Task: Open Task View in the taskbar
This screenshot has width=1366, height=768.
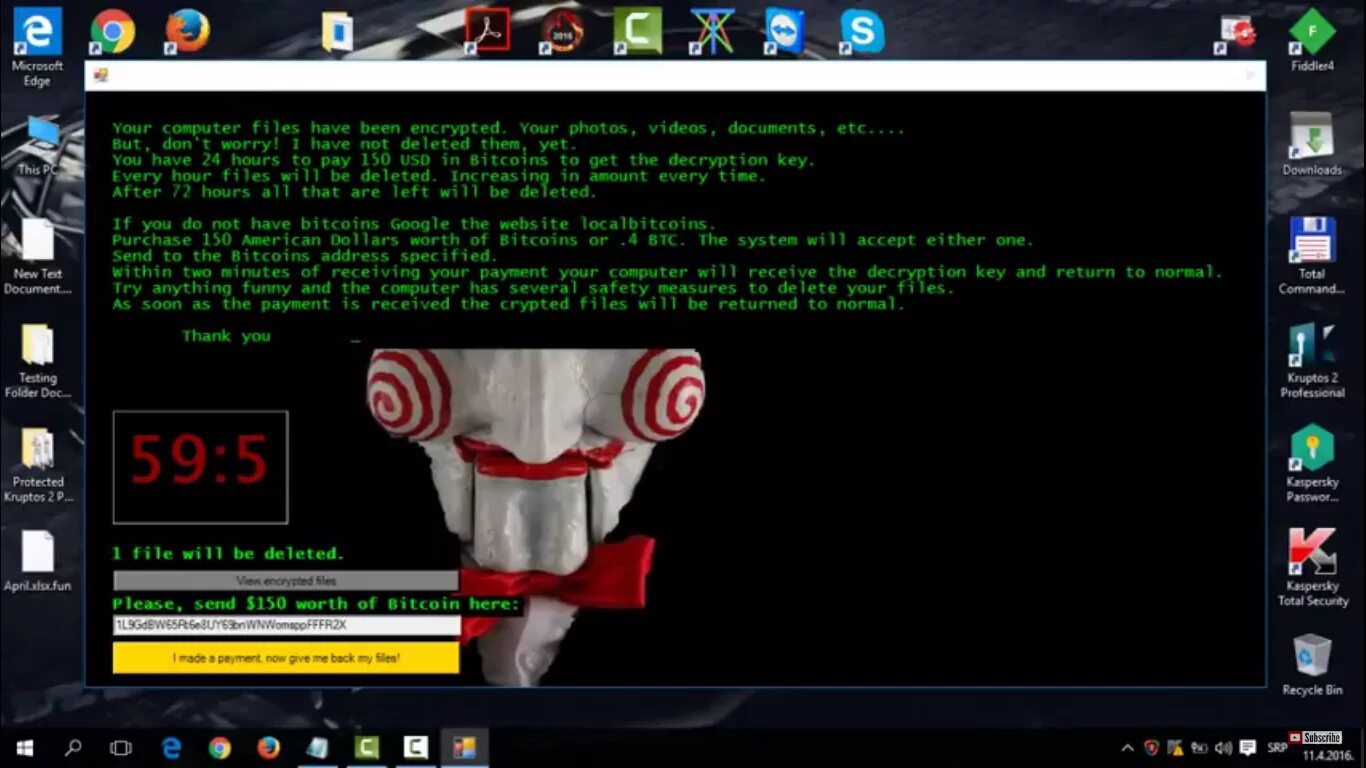Action: tap(121, 748)
